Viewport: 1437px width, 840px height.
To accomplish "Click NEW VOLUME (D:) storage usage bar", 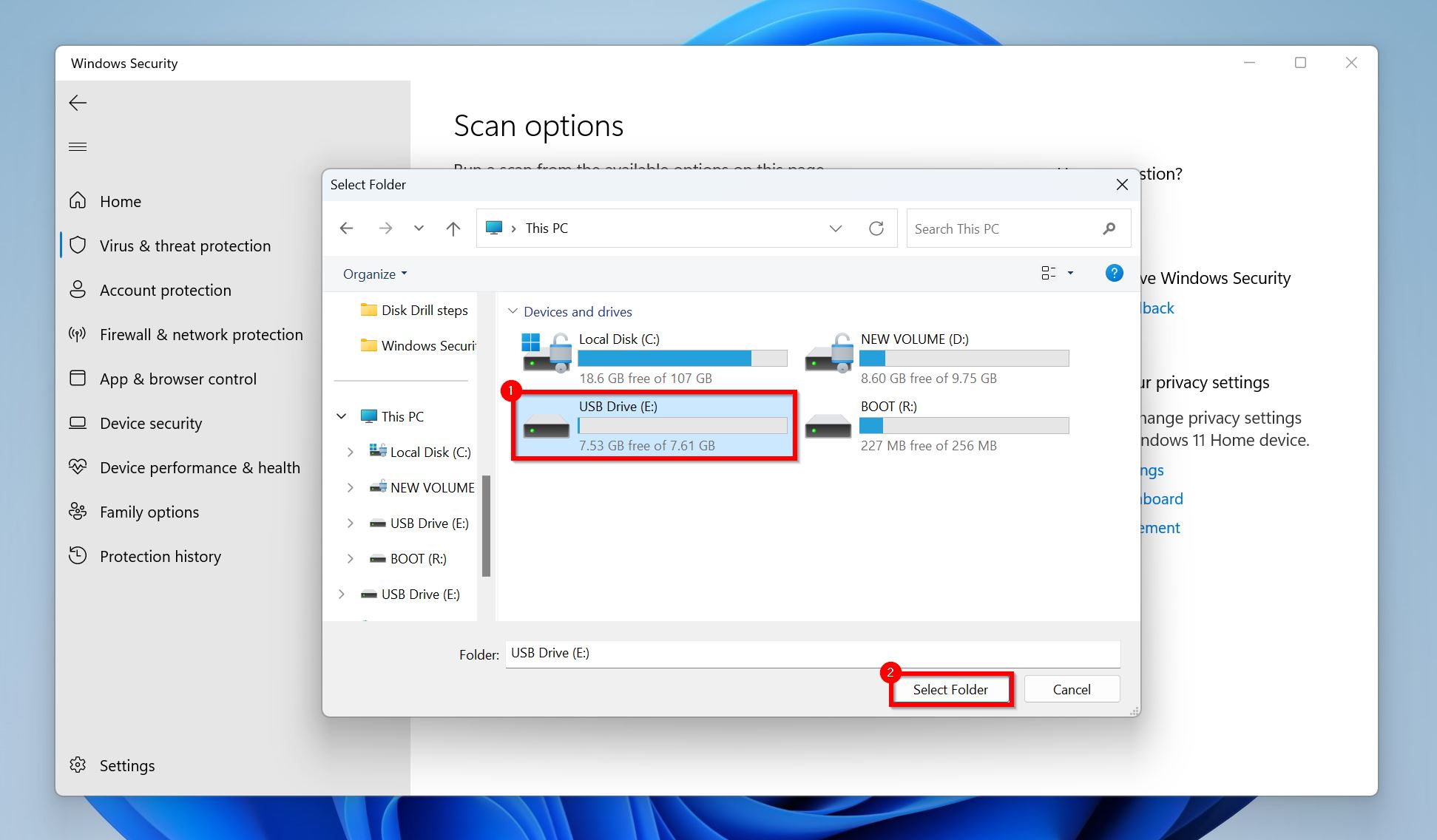I will pos(964,358).
